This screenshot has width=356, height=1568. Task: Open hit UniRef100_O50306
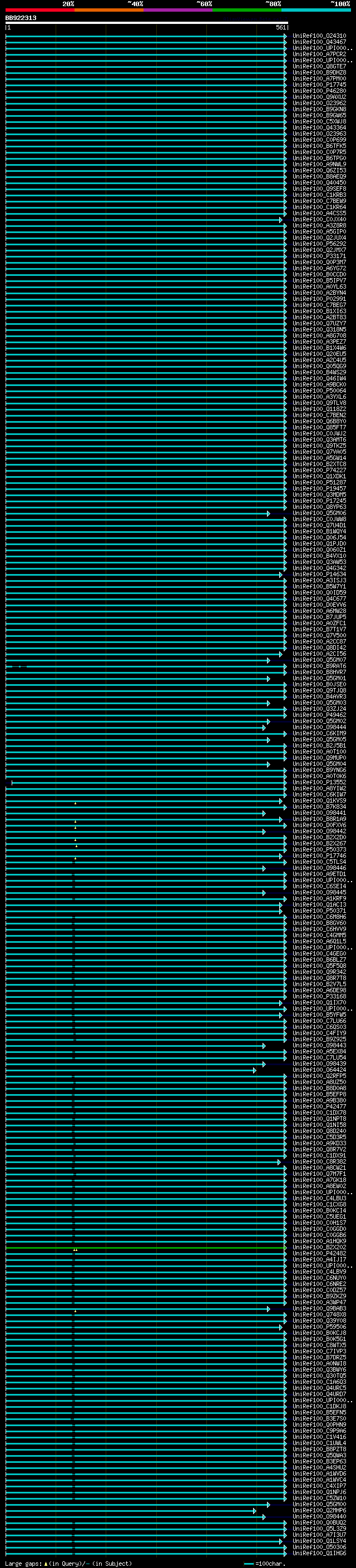[x=319, y=1547]
